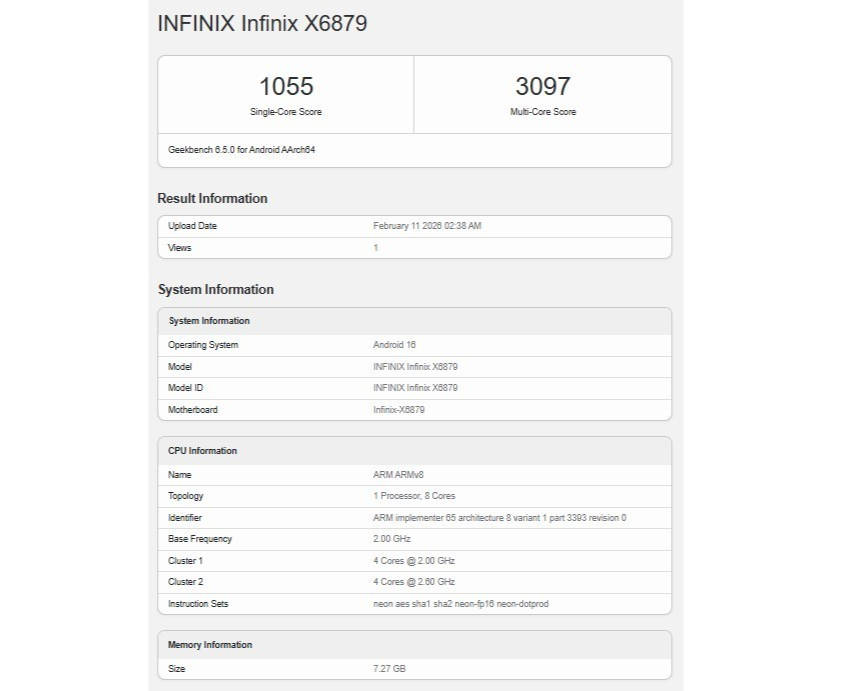845x691 pixels.
Task: Select the Model value INFINIX Infinix X6879
Action: coord(415,367)
